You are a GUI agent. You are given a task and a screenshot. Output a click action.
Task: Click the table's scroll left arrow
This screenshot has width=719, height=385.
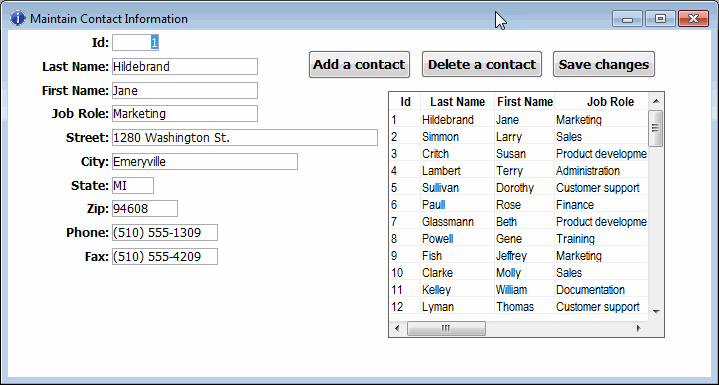click(397, 329)
